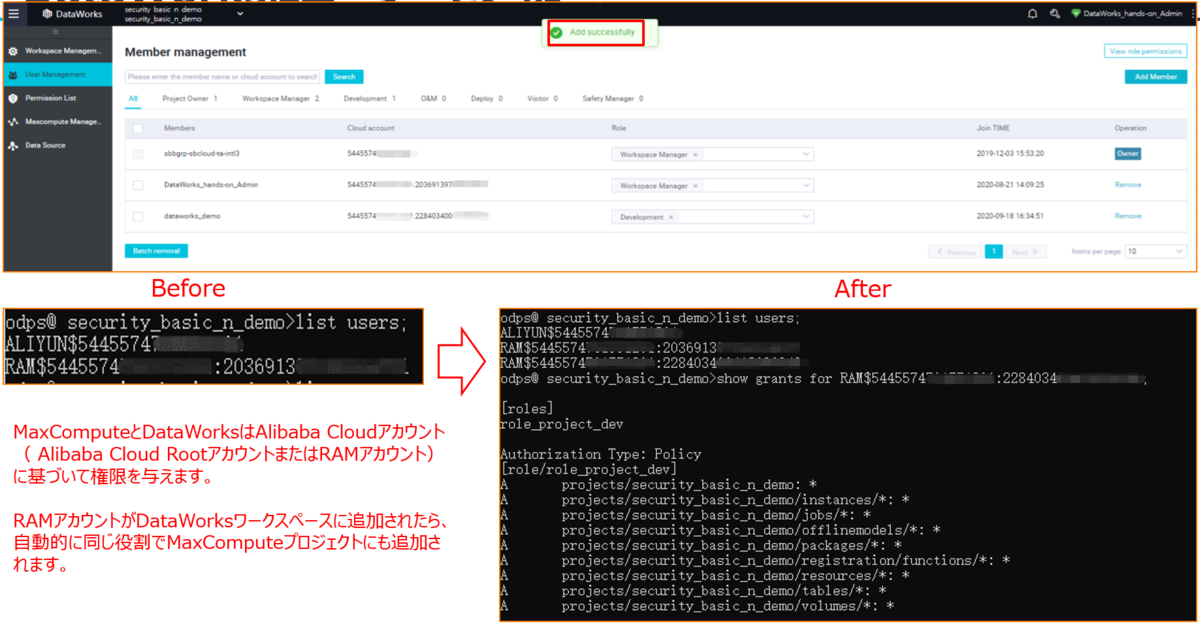The height and width of the screenshot is (626, 1200).
Task: Open the wrench settings icon
Action: (x=1055, y=14)
